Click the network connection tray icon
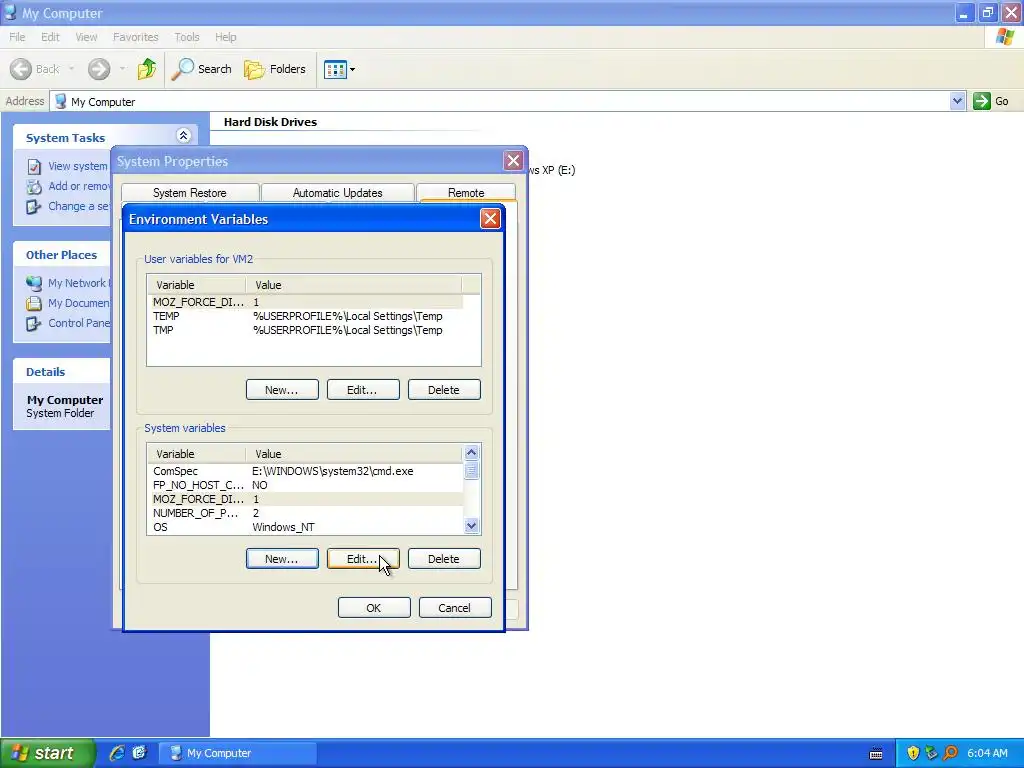Image resolution: width=1024 pixels, height=768 pixels. click(x=932, y=754)
